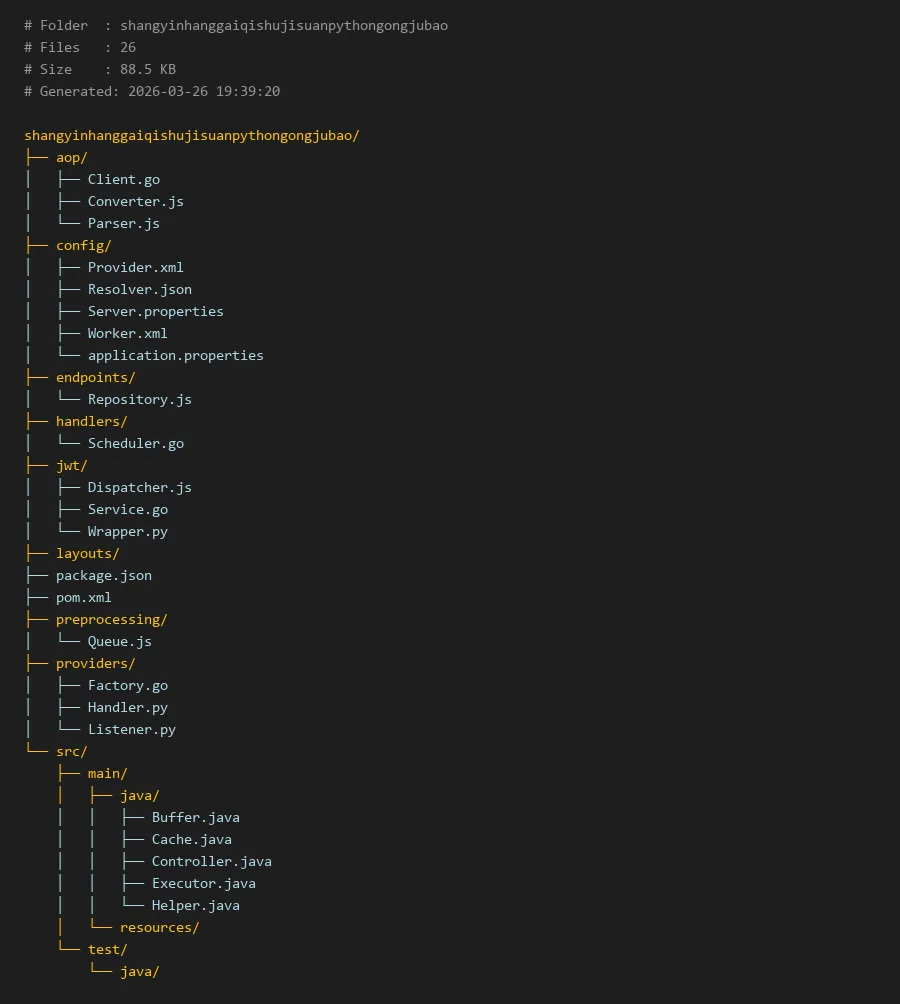The image size is (900, 1004).
Task: Click the pom.xml file
Action: (84, 597)
